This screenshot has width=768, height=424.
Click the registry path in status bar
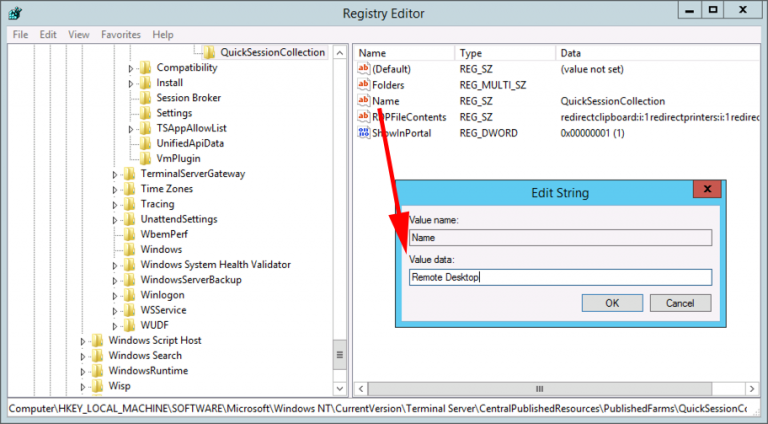pos(378,408)
